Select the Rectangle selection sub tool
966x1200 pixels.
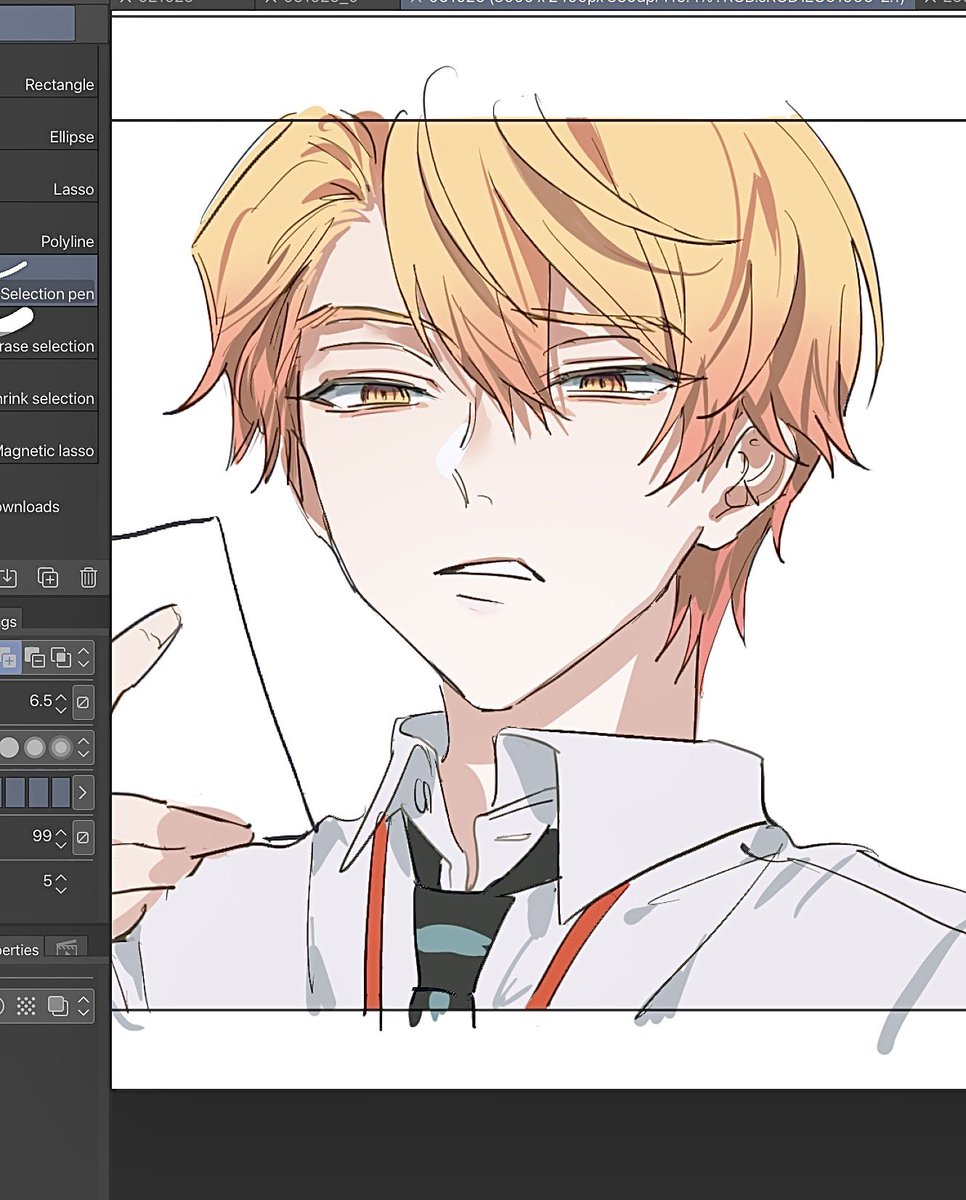click(x=49, y=72)
